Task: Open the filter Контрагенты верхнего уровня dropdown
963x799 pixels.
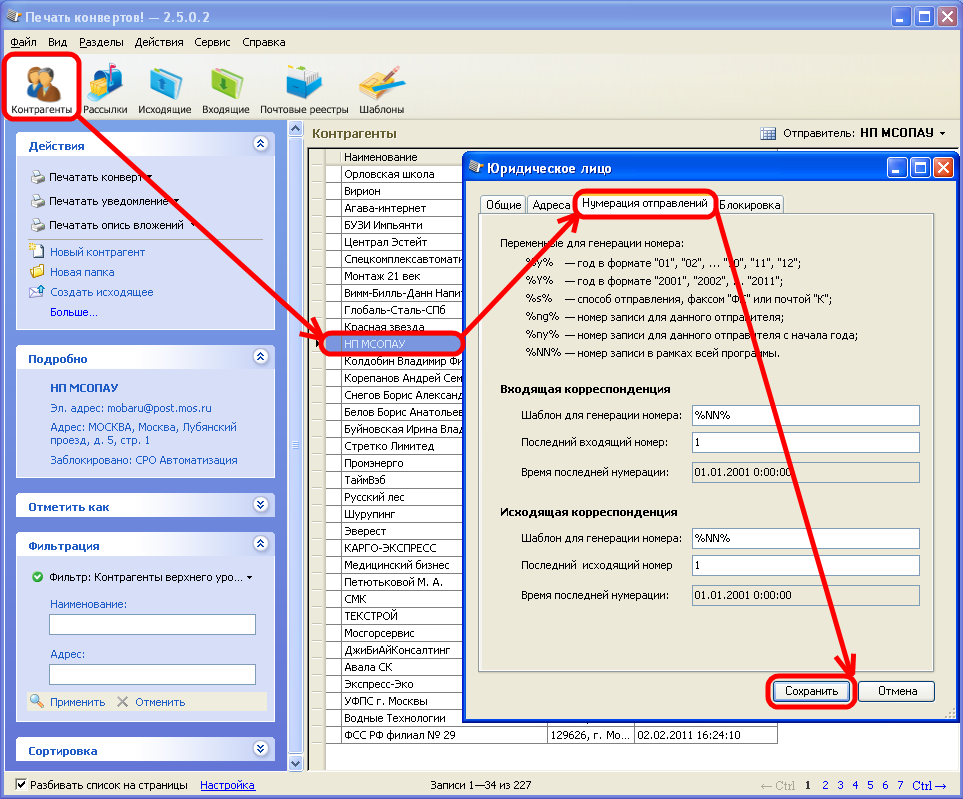Action: tap(249, 577)
